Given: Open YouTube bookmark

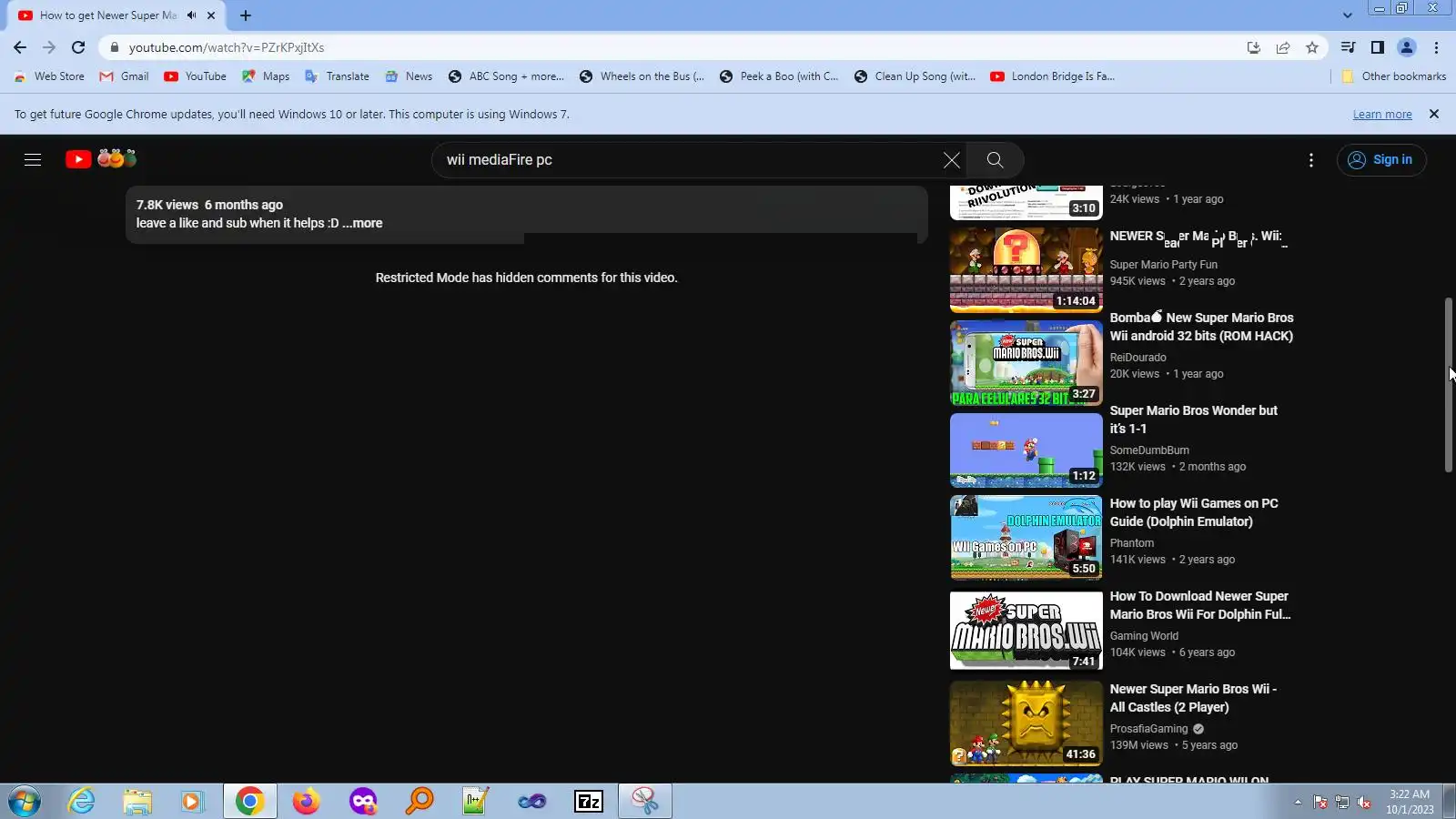Looking at the screenshot, I should (196, 76).
